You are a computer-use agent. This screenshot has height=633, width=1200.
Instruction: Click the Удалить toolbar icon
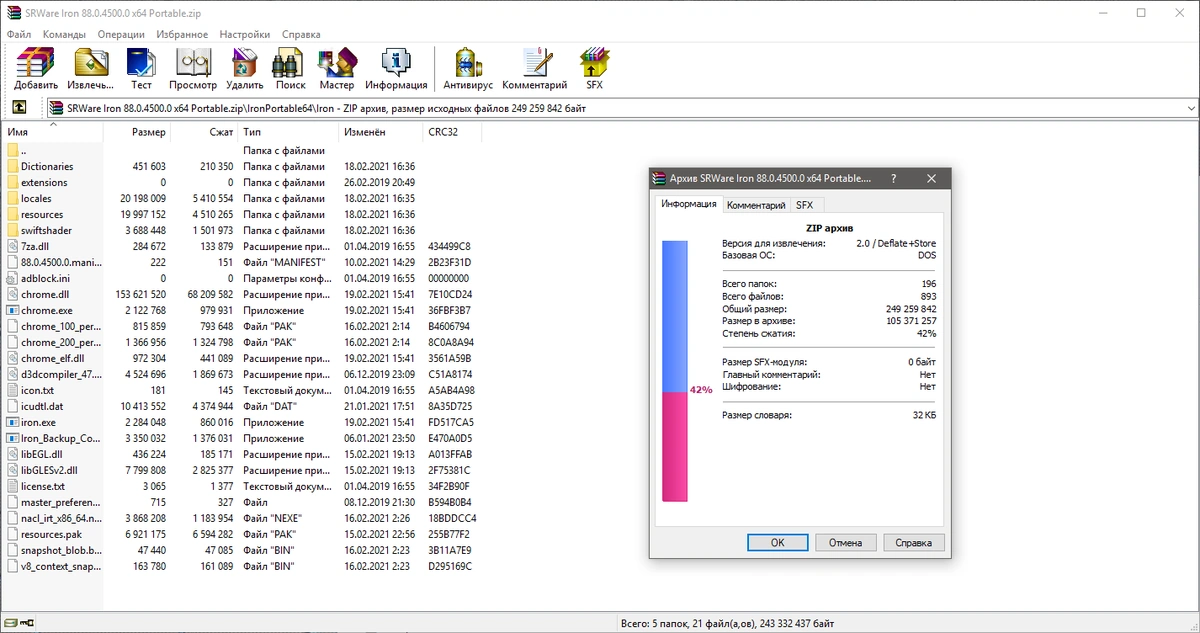[245, 62]
